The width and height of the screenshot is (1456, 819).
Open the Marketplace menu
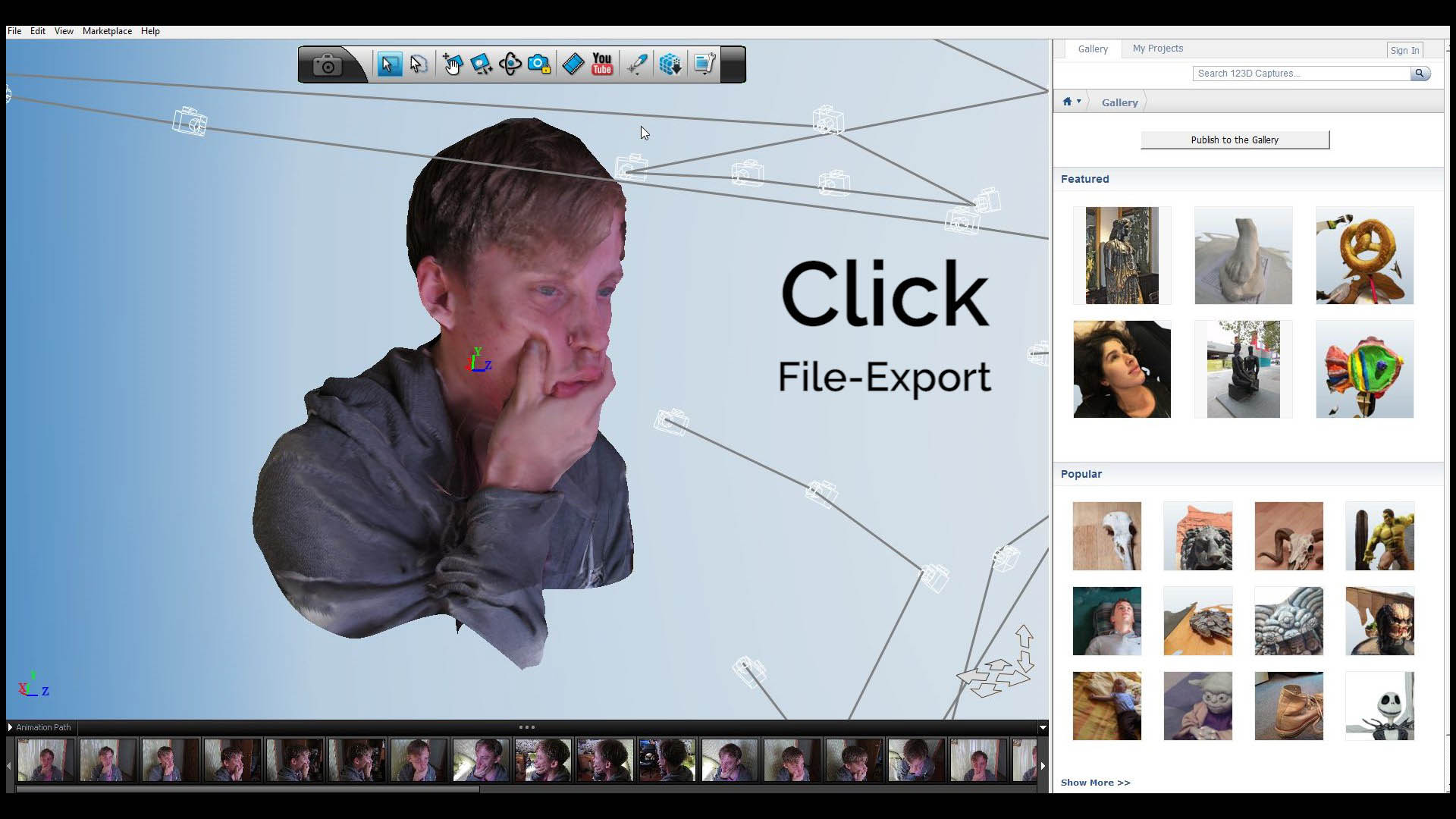107,31
